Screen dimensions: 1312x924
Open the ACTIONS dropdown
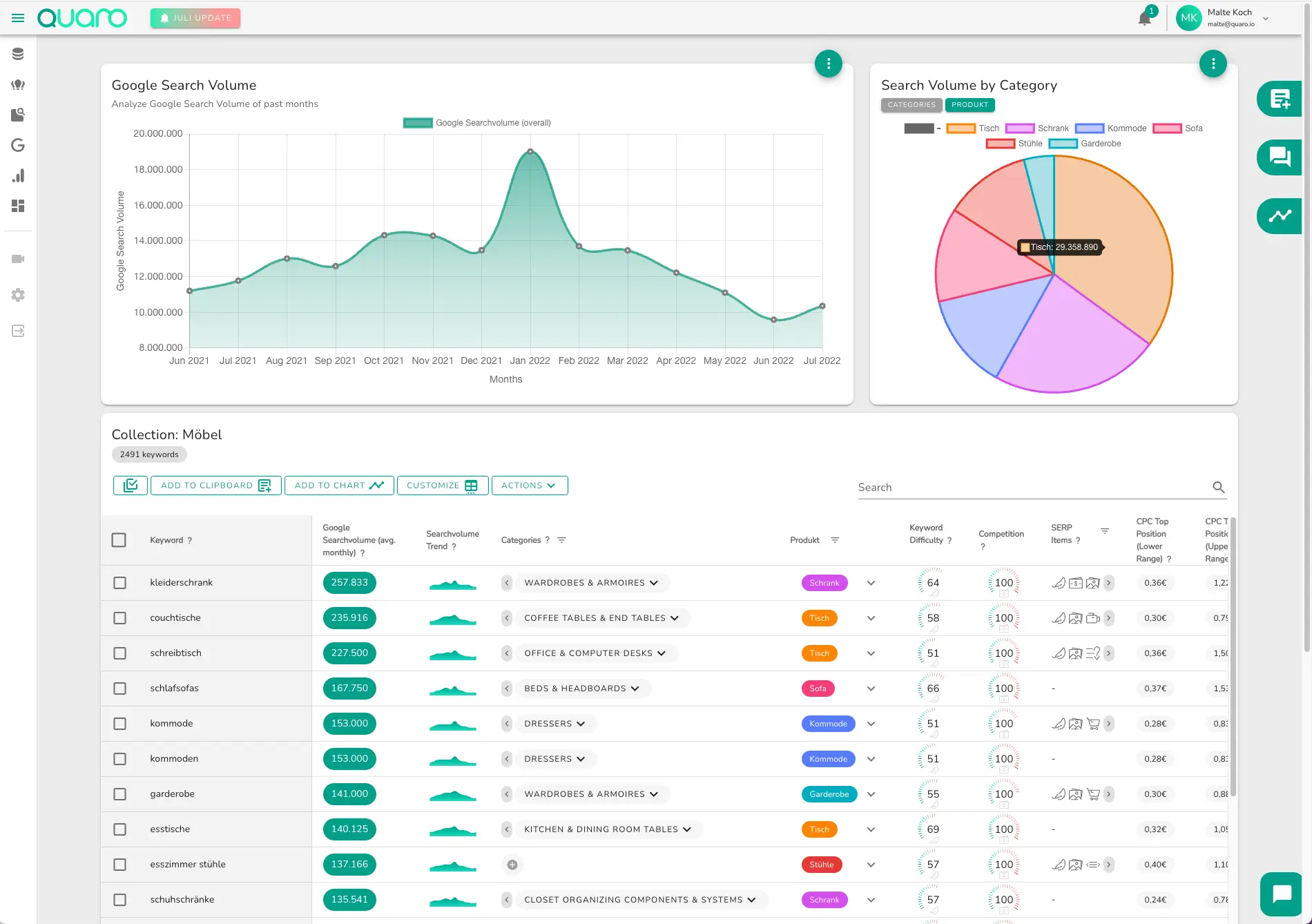click(x=529, y=485)
